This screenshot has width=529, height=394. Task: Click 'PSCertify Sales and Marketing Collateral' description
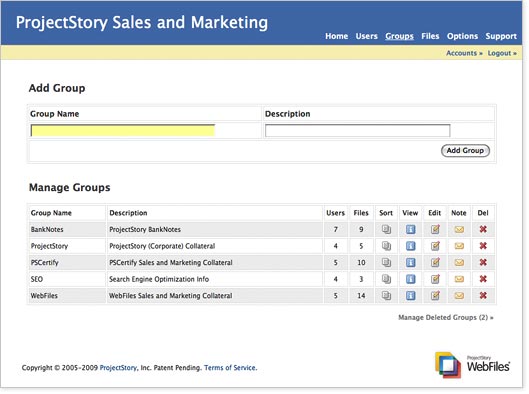171,262
